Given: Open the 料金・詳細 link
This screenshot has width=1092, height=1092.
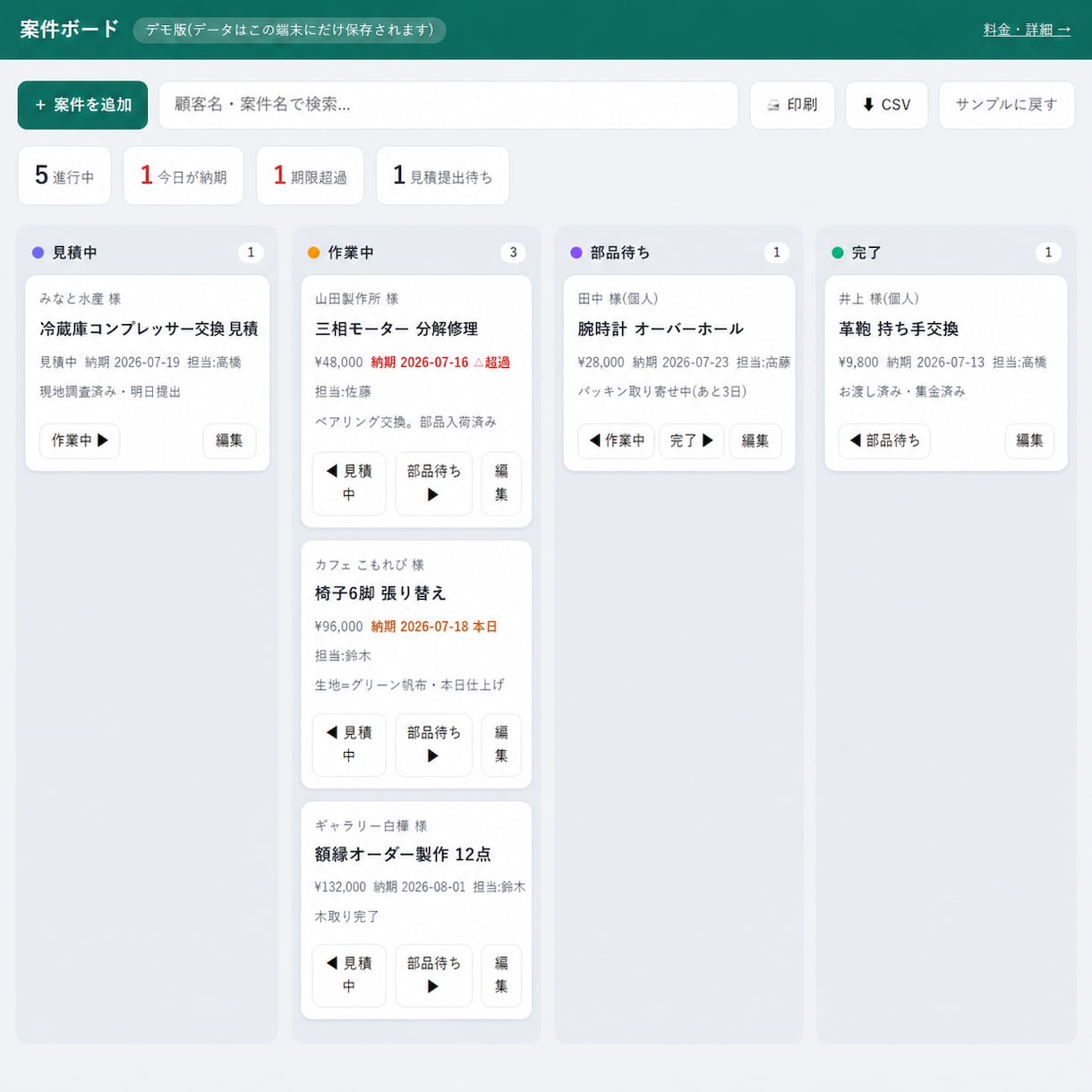Looking at the screenshot, I should (1027, 30).
